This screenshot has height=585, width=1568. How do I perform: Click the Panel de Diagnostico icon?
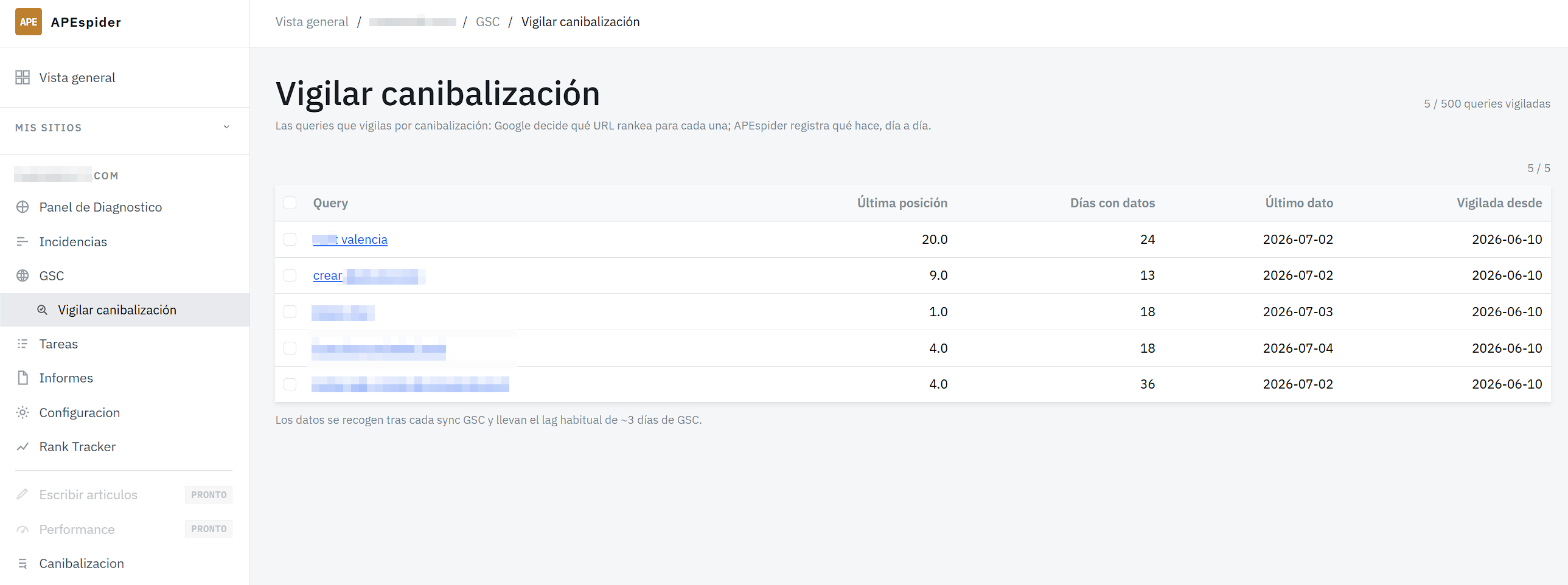(x=23, y=207)
